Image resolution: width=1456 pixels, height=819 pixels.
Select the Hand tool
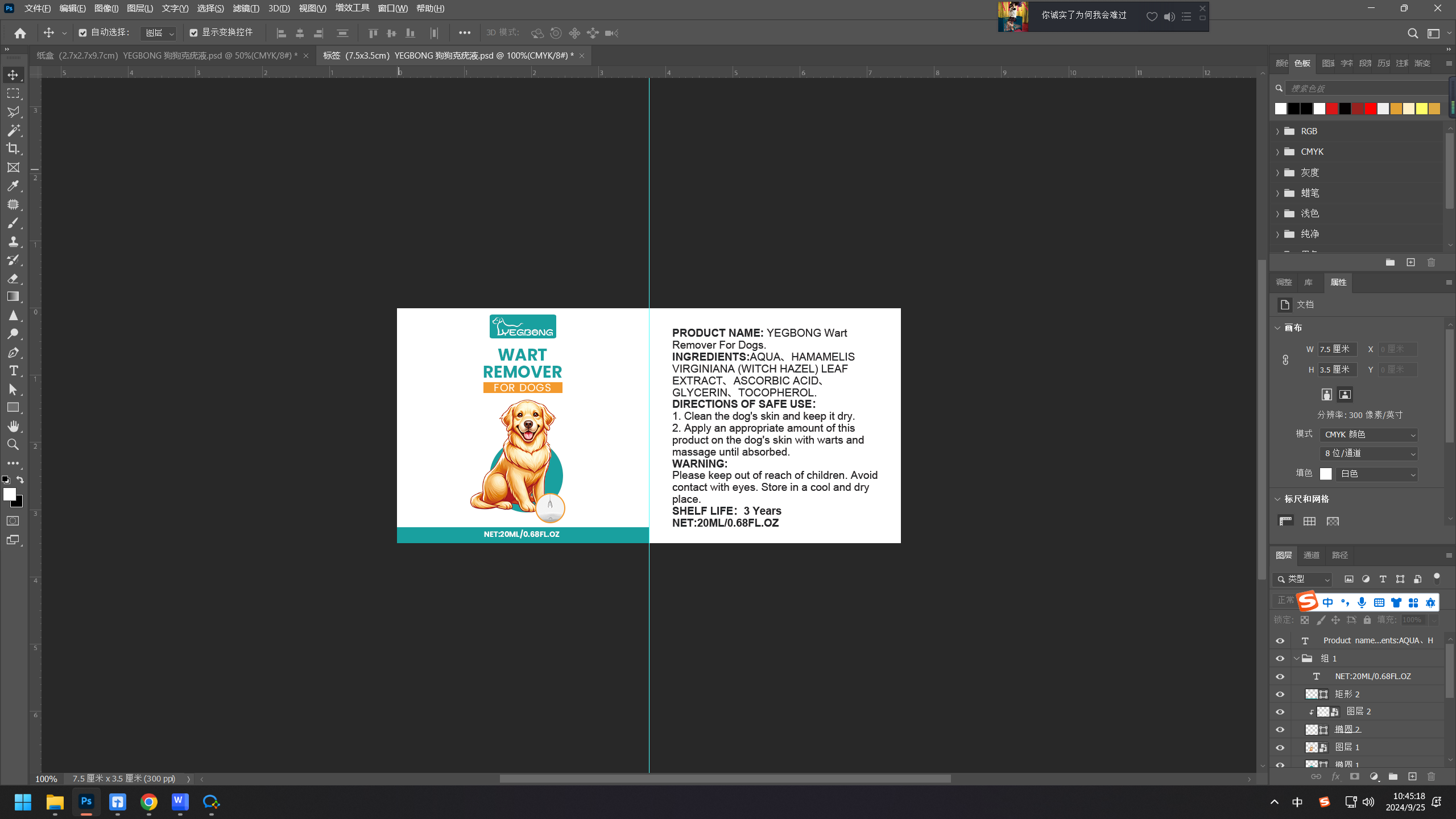[x=13, y=426]
